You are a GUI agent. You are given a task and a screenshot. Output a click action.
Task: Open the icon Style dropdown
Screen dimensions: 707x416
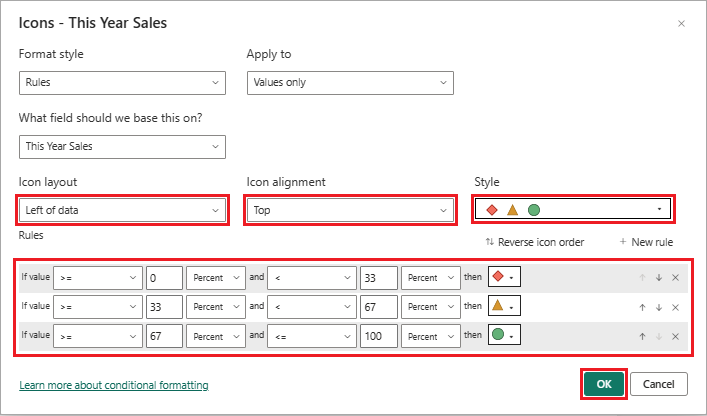click(574, 210)
